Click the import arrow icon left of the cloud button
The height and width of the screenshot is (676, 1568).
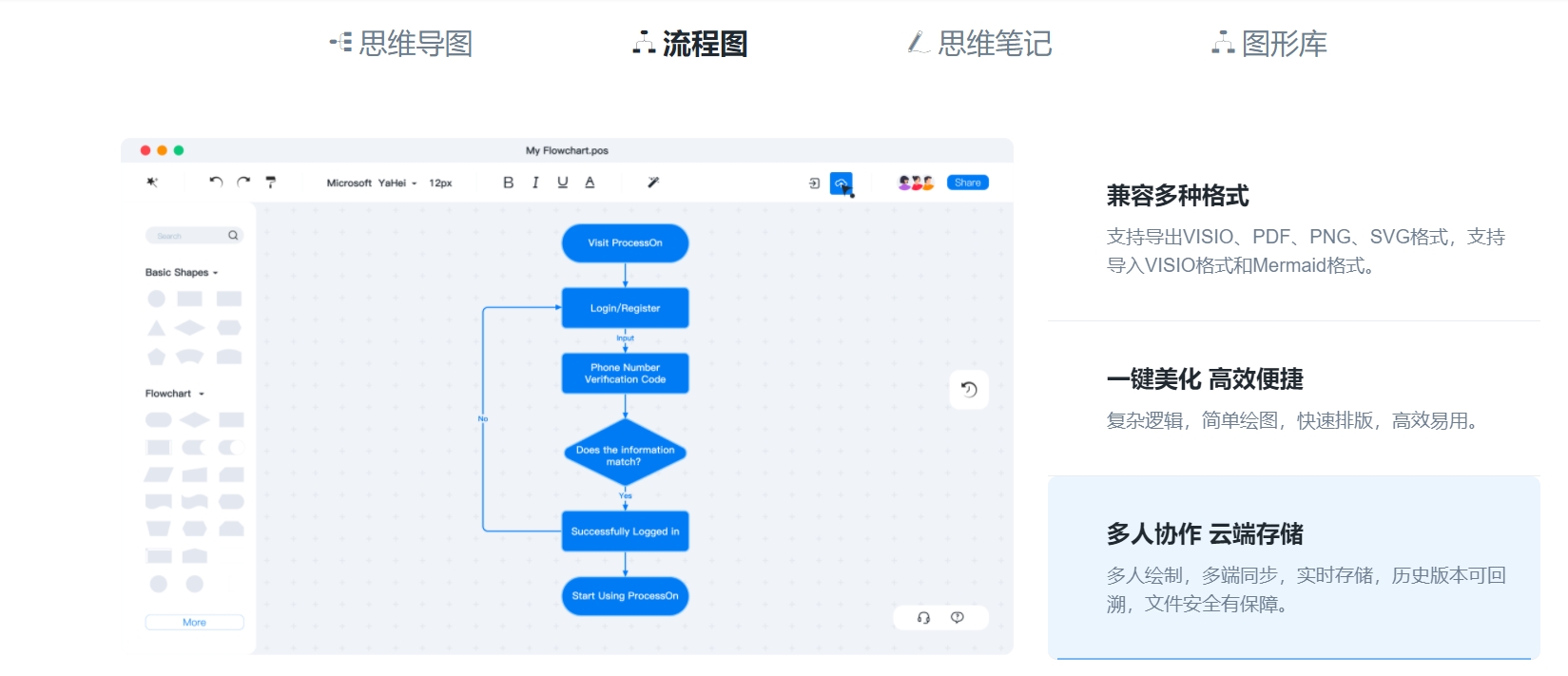pos(814,183)
